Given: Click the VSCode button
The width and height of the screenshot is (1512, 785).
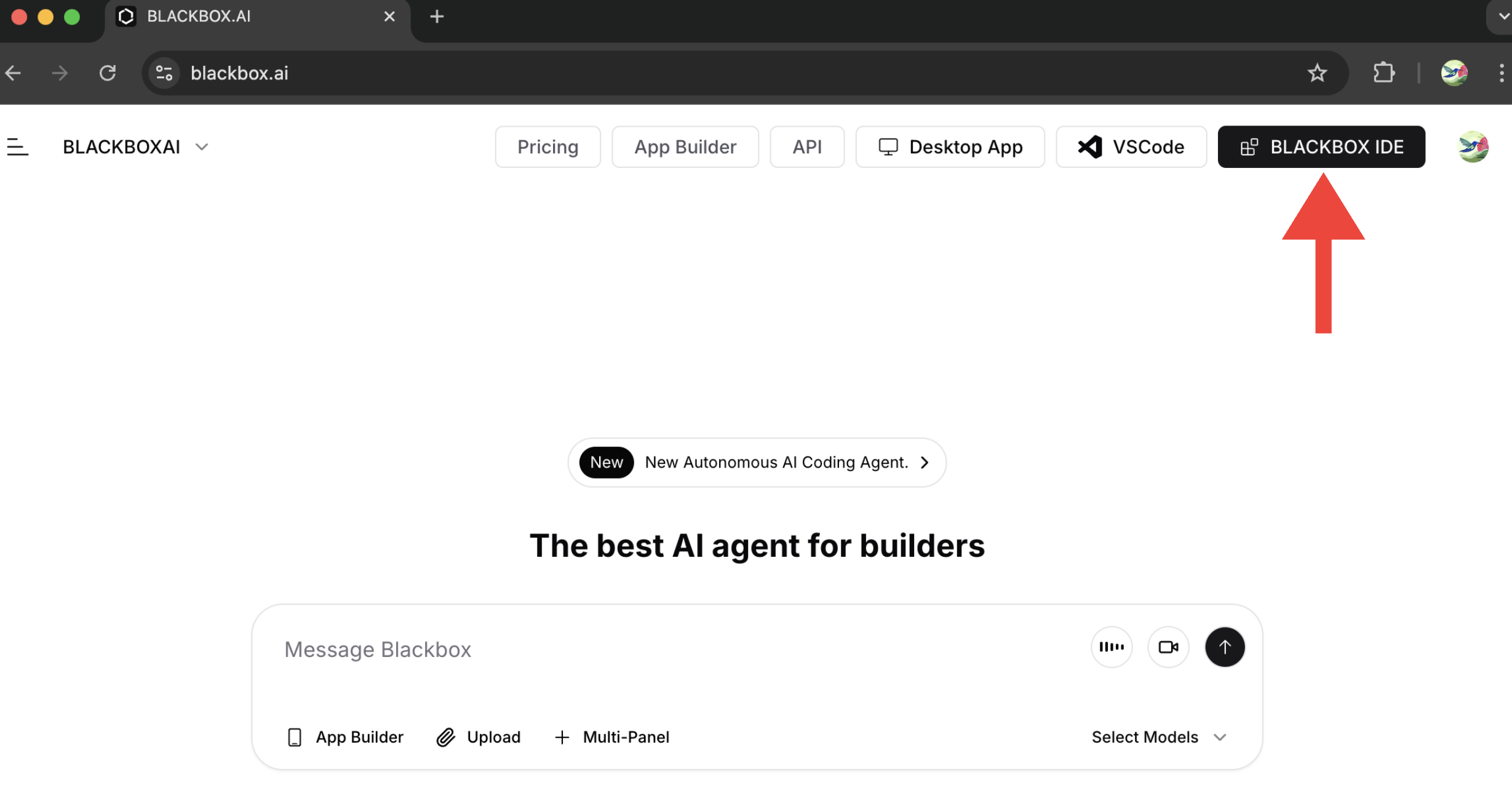Looking at the screenshot, I should [x=1131, y=146].
